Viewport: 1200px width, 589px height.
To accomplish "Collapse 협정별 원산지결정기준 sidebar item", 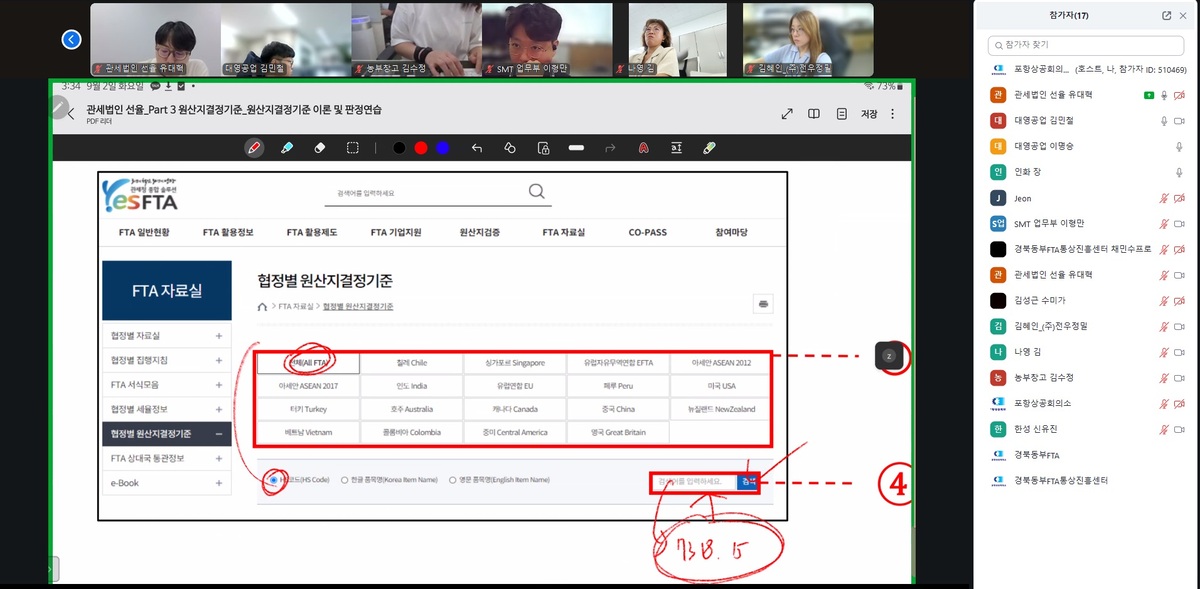I will 167,434.
